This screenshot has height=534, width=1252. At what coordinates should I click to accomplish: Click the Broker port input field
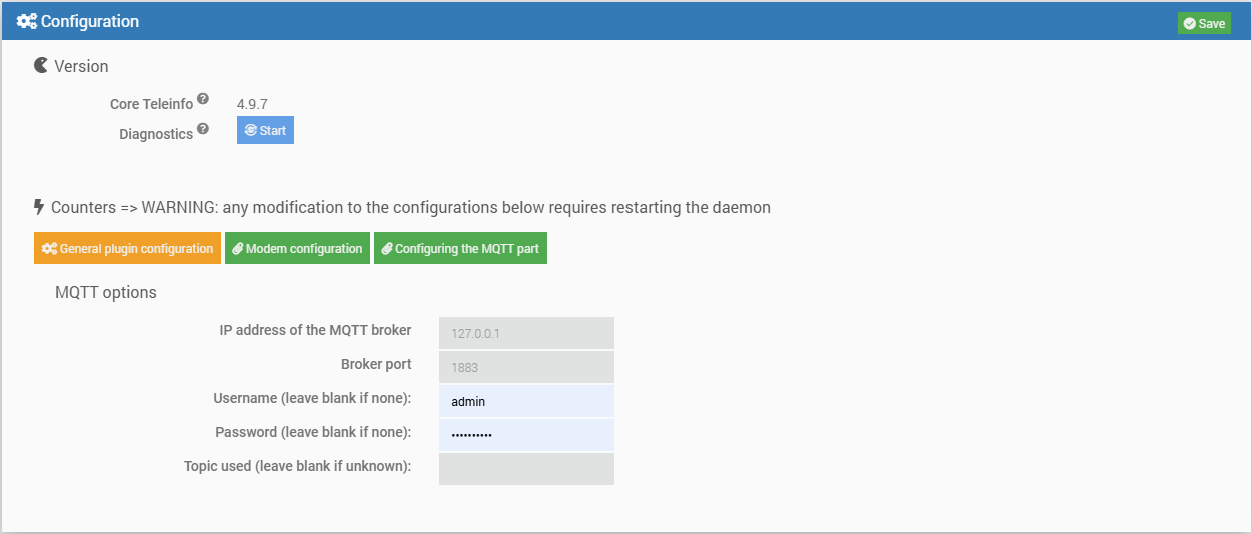pyautogui.click(x=526, y=367)
